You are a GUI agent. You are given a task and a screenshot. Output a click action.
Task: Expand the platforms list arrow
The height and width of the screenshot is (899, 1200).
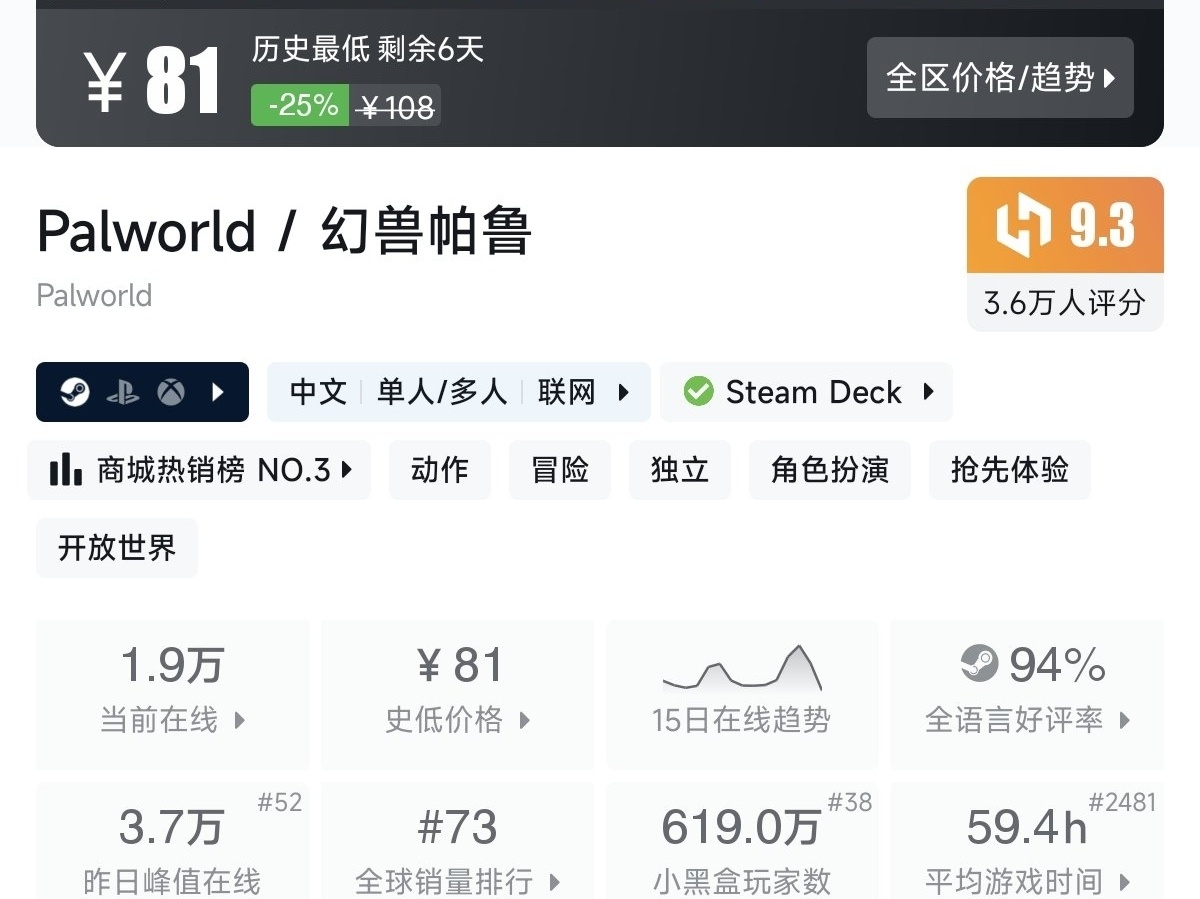tap(219, 392)
